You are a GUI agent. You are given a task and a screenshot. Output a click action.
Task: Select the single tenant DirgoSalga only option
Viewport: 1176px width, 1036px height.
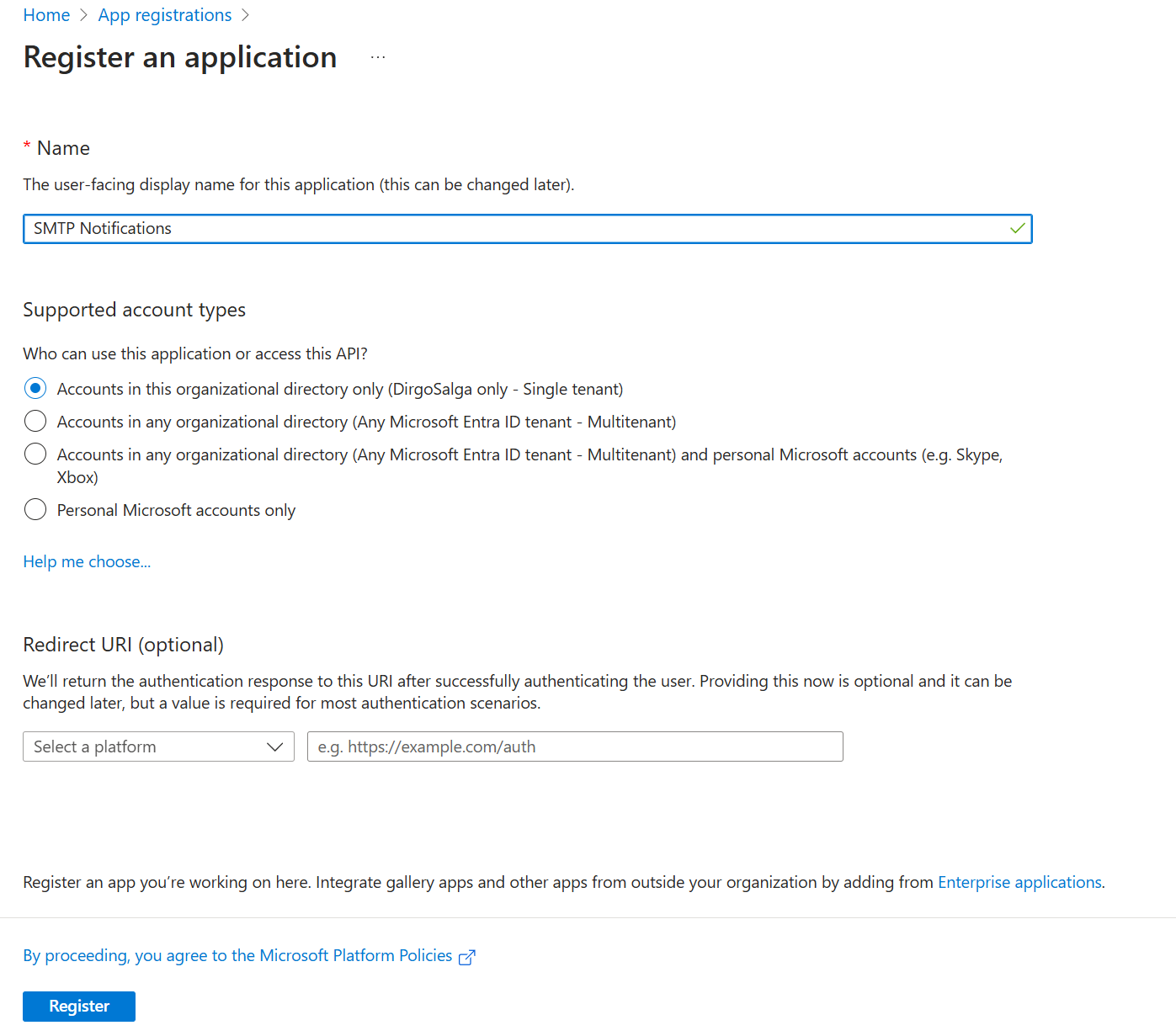pos(35,389)
